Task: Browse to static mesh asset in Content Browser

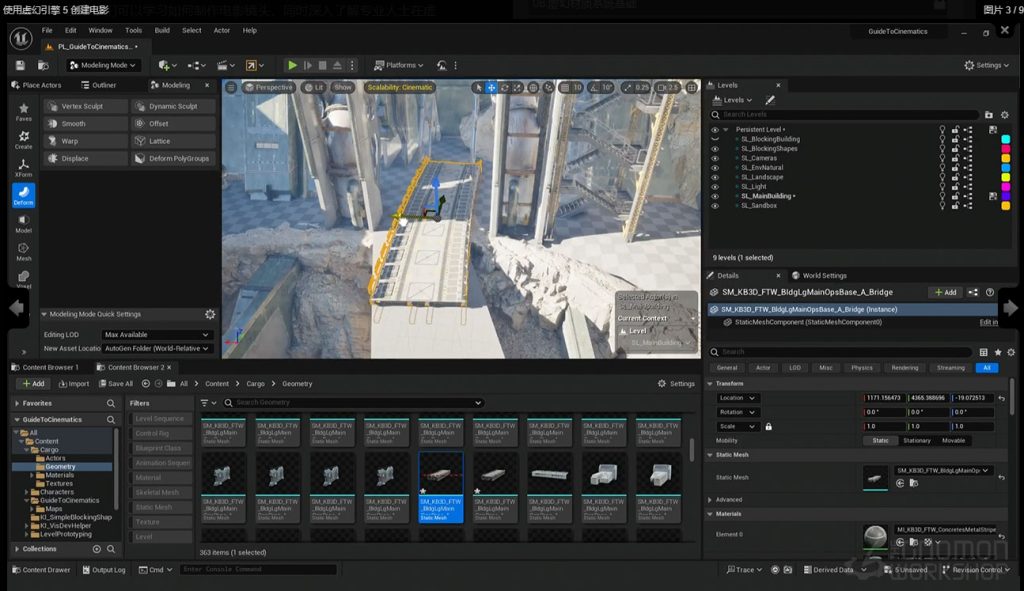Action: [x=914, y=483]
